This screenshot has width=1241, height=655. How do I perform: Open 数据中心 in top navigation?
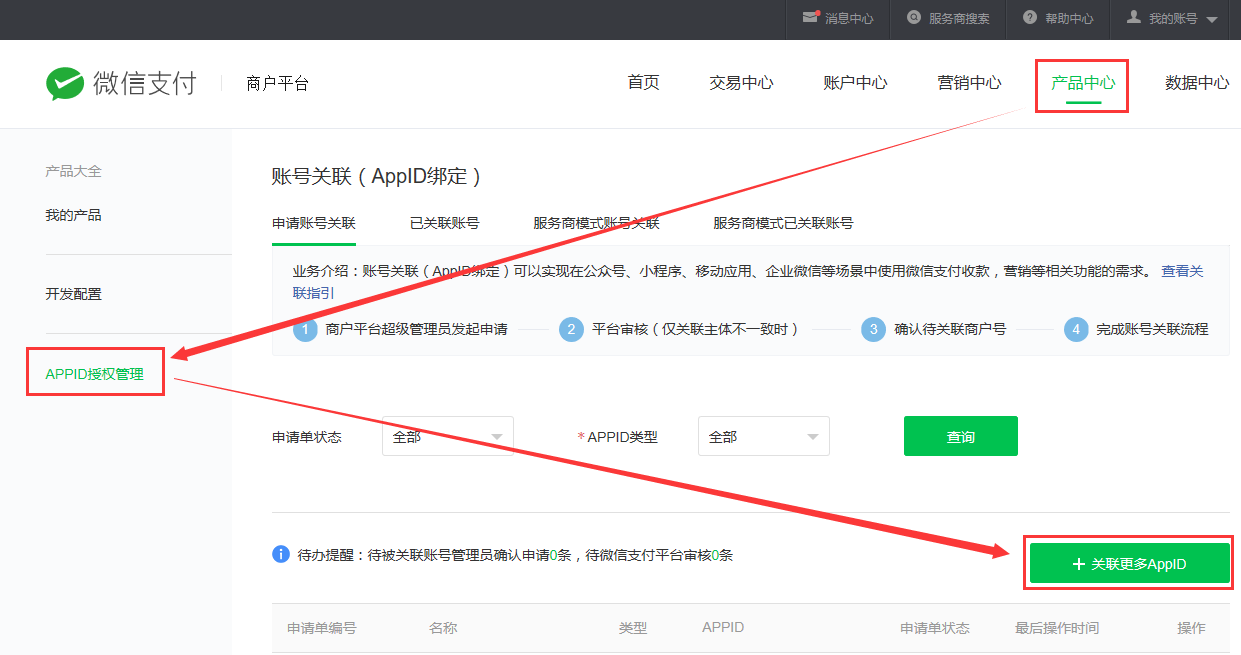click(x=1197, y=83)
